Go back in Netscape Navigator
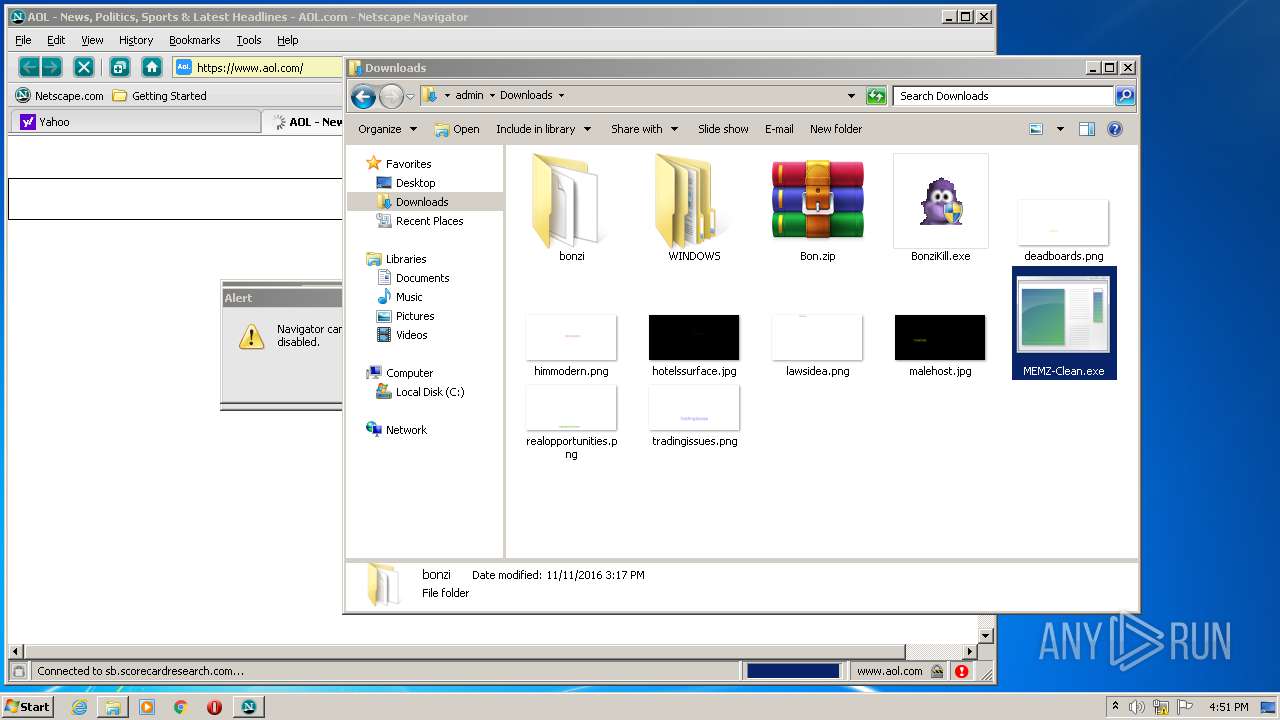The image size is (1280, 720). pos(29,67)
